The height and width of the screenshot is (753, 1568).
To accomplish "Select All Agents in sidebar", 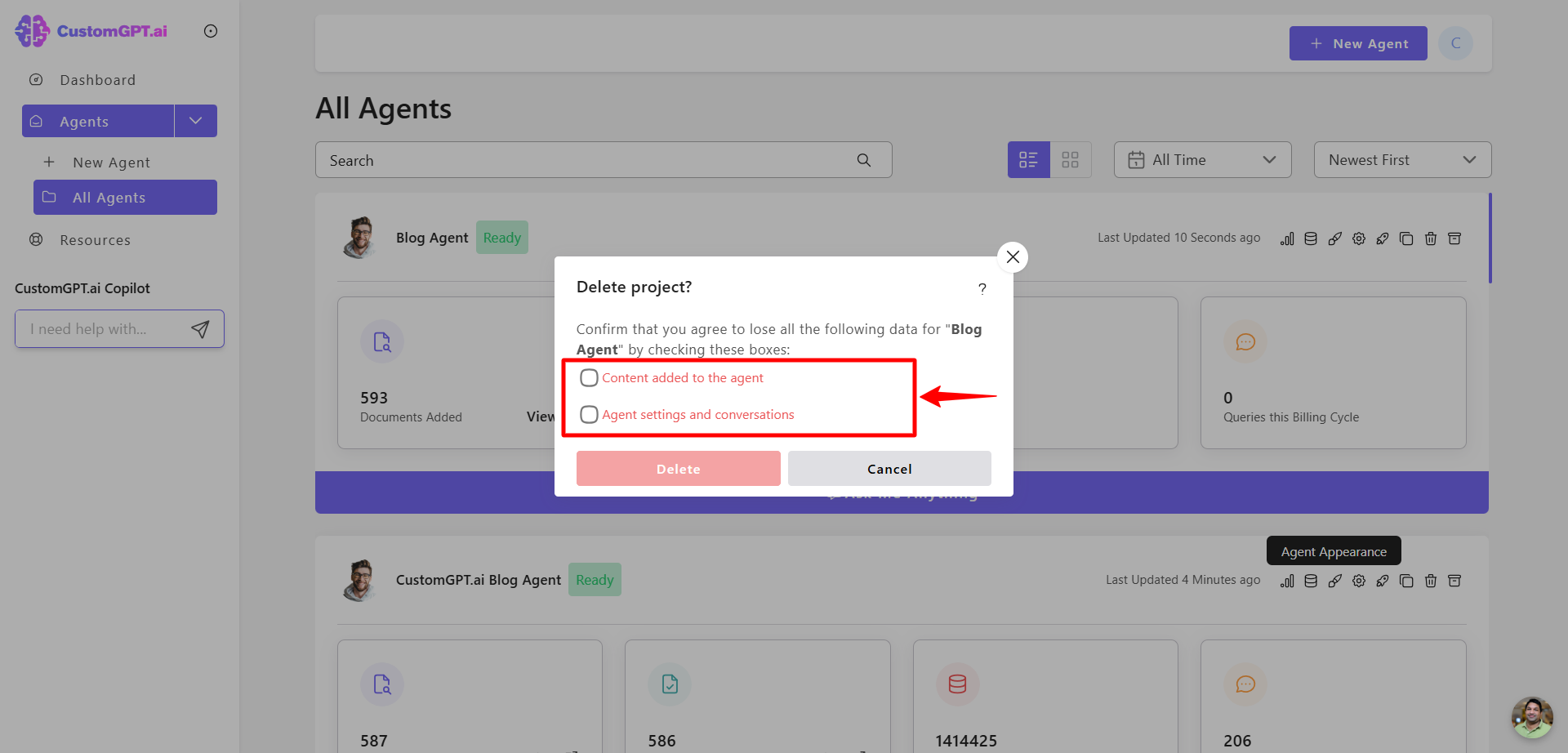I will (125, 198).
